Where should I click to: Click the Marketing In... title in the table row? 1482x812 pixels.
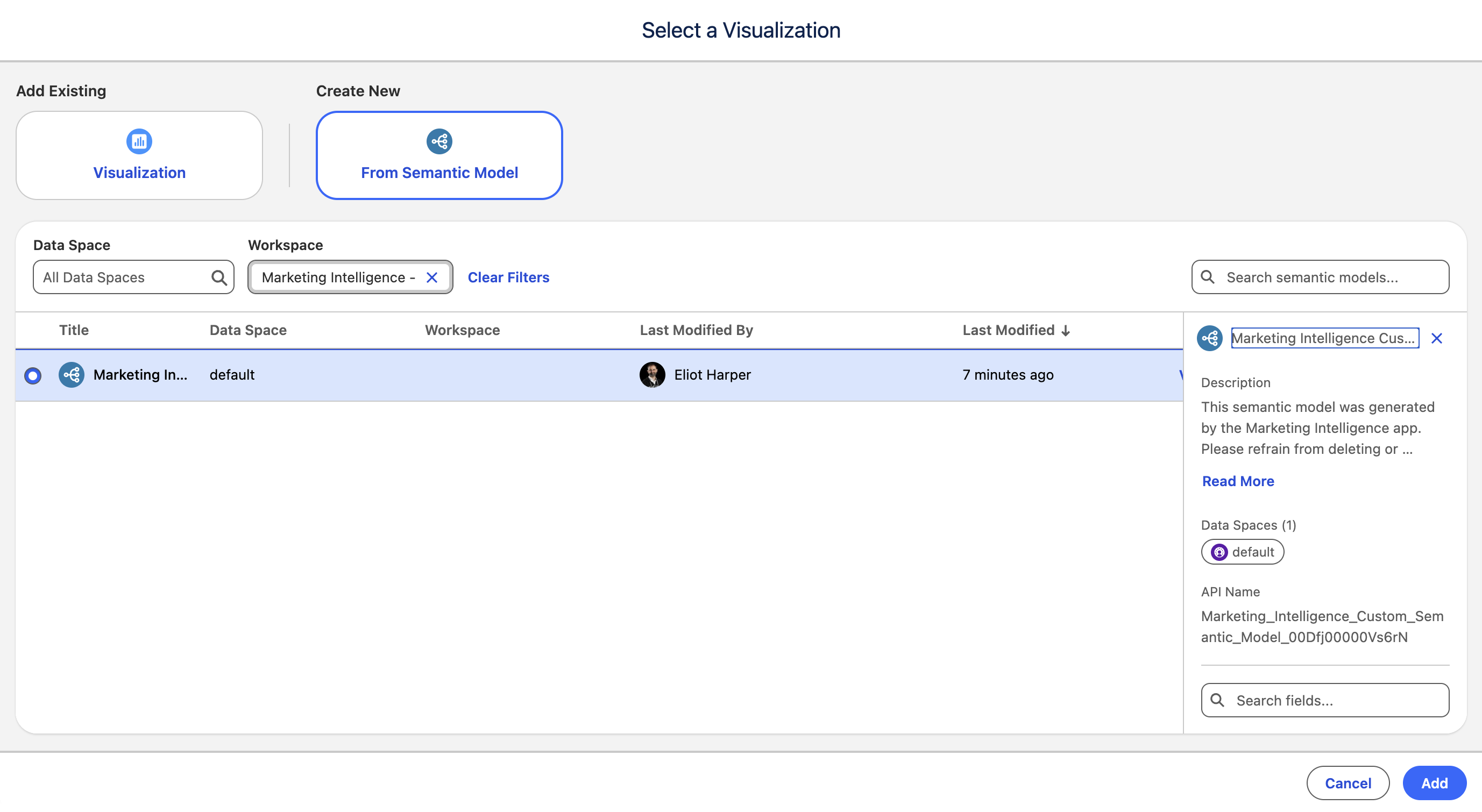point(140,375)
